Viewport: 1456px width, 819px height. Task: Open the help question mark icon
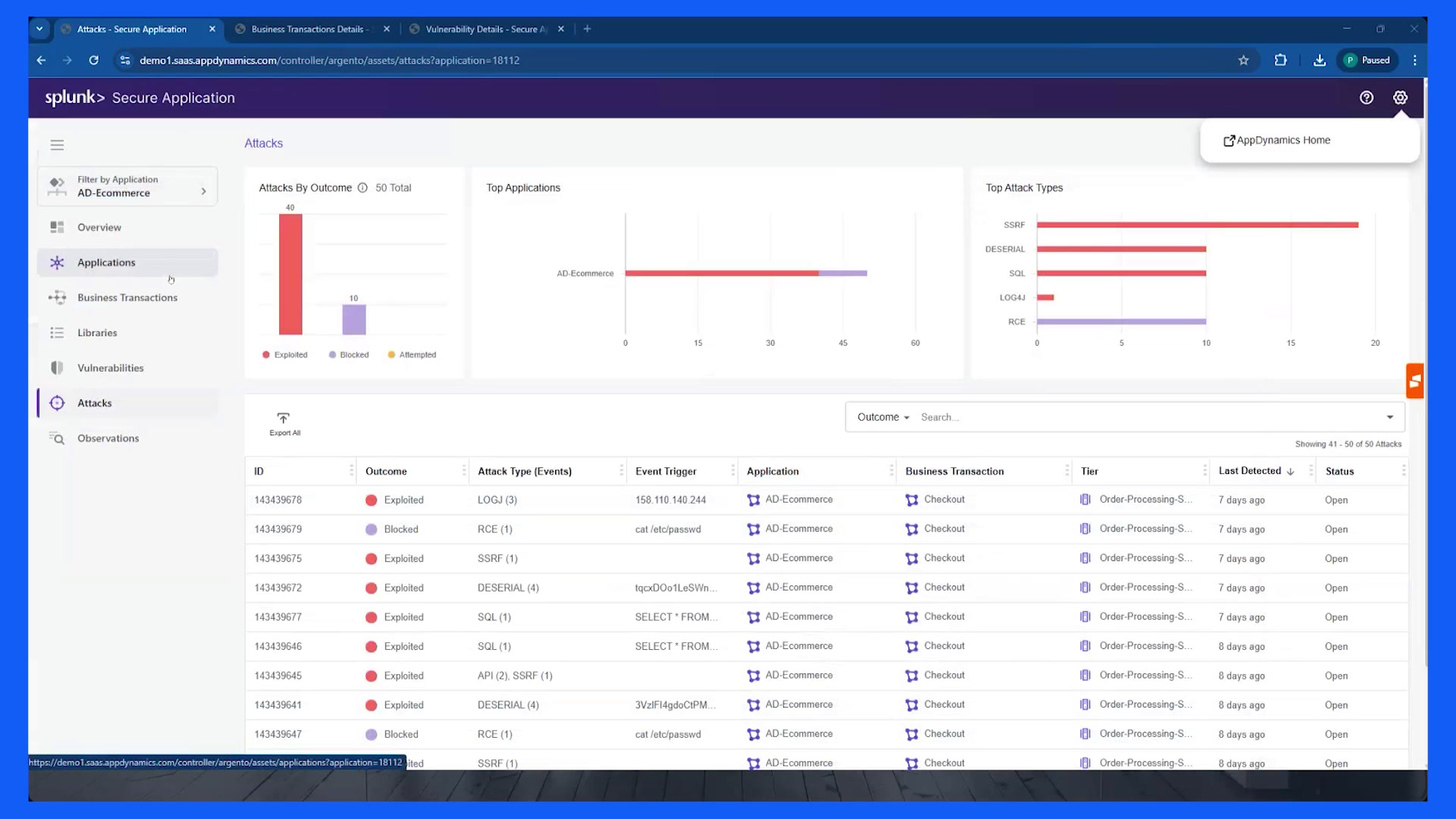(1367, 98)
